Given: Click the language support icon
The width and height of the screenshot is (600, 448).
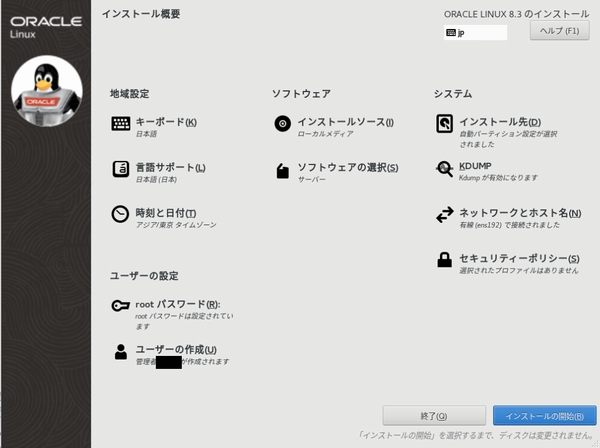Looking at the screenshot, I should tap(121, 169).
